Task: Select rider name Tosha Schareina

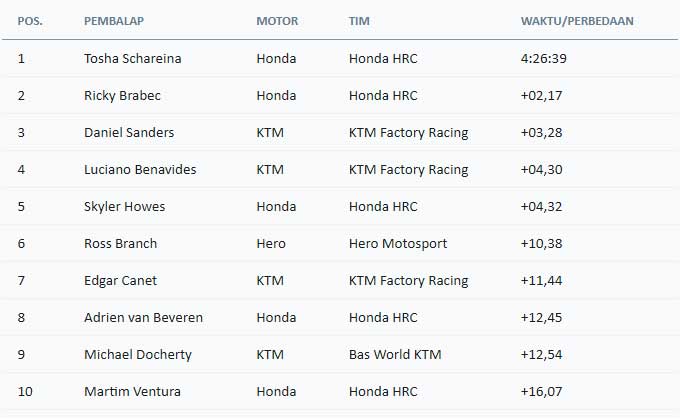Action: pyautogui.click(x=133, y=59)
